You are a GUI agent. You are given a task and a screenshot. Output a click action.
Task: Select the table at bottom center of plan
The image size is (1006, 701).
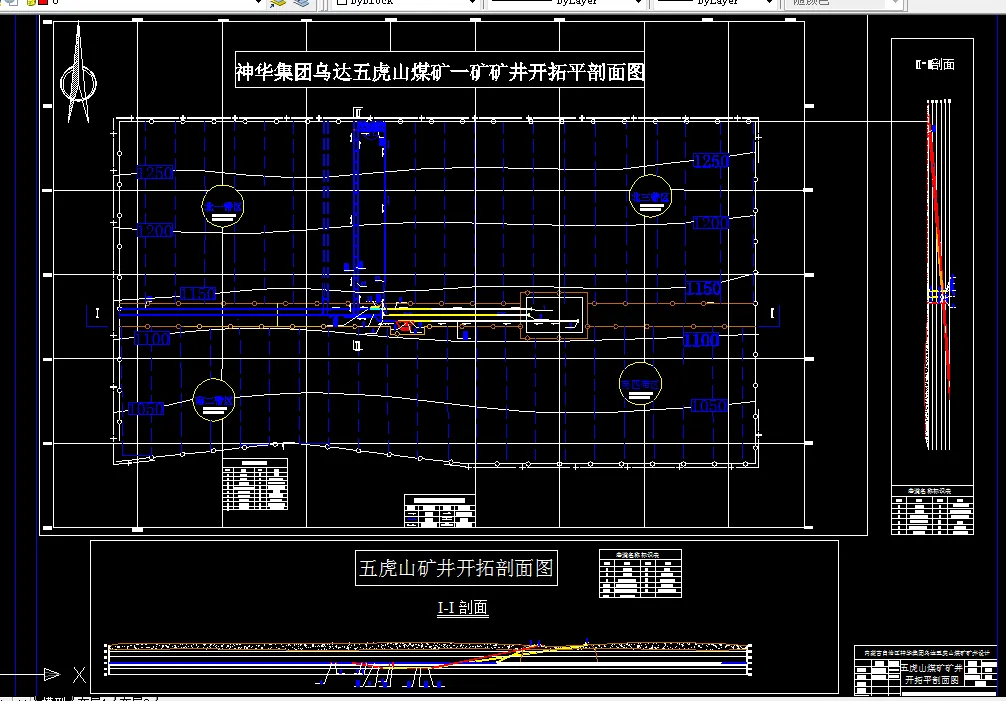point(439,511)
